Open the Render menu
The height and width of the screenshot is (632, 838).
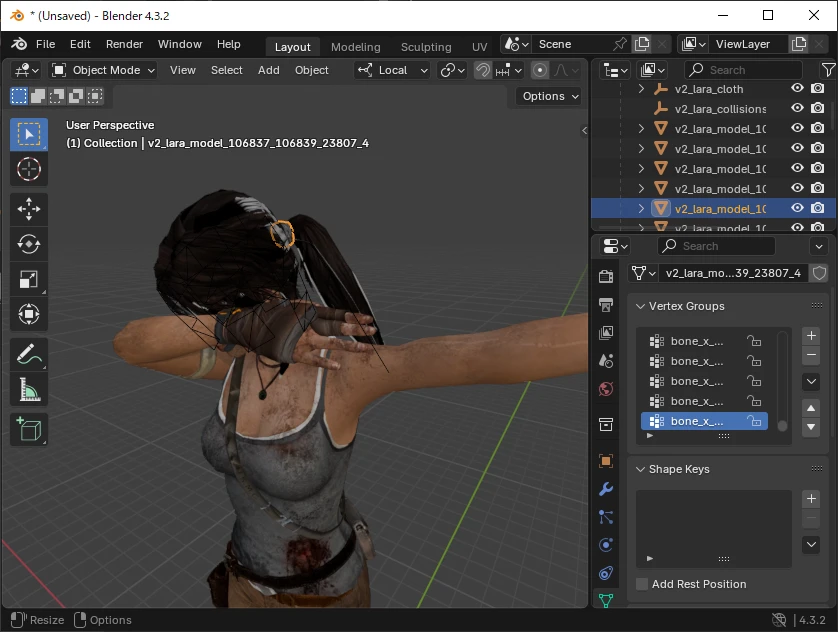tap(124, 44)
